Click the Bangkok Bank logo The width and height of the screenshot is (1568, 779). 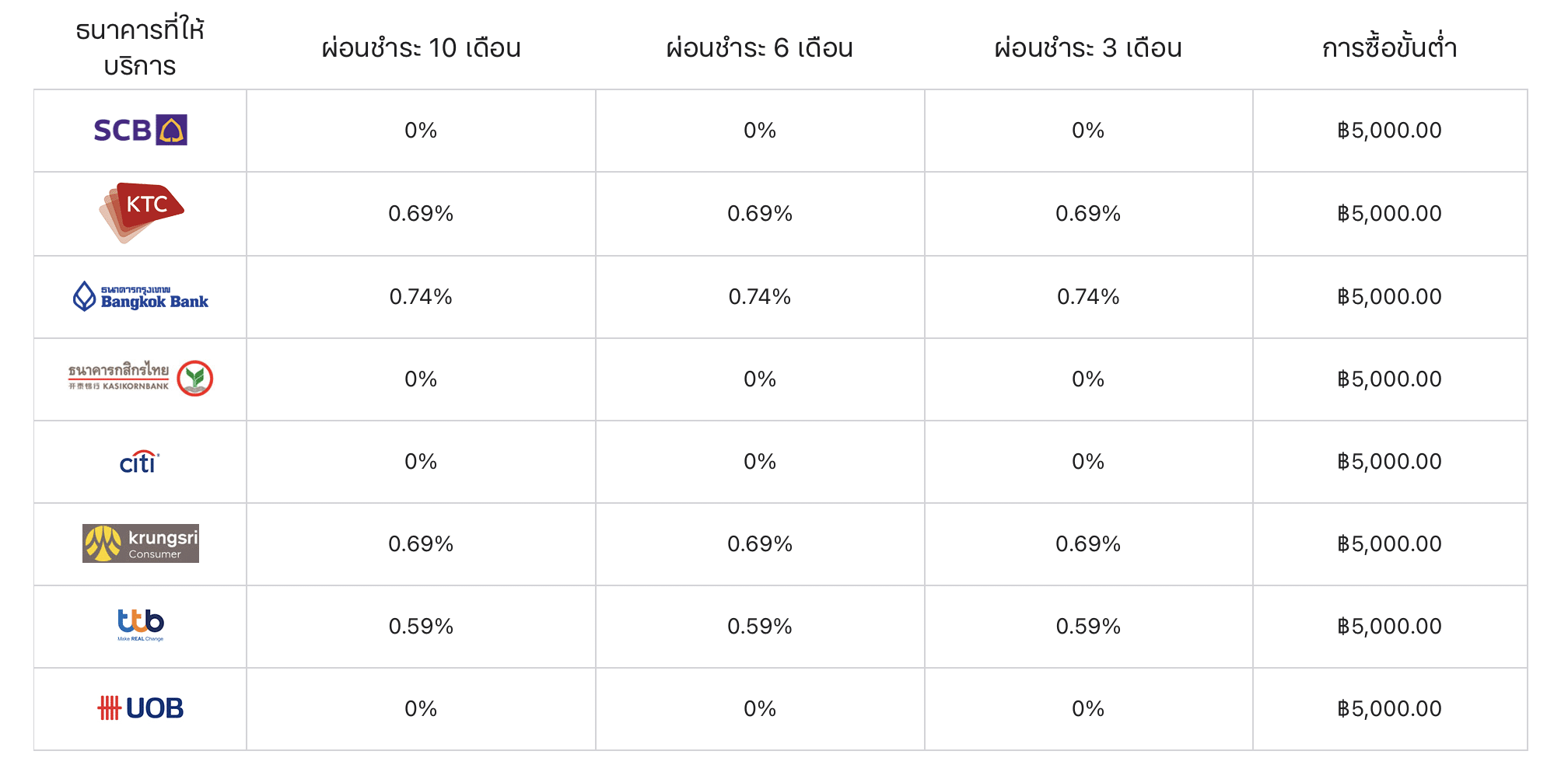pos(140,296)
